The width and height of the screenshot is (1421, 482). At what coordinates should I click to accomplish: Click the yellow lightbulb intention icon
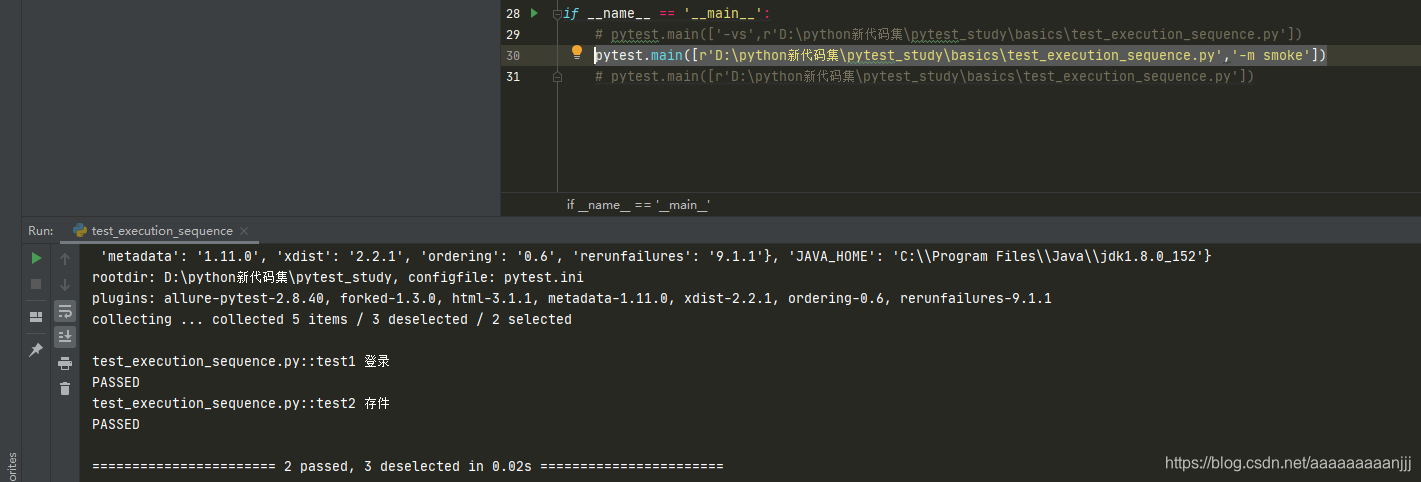pos(577,53)
